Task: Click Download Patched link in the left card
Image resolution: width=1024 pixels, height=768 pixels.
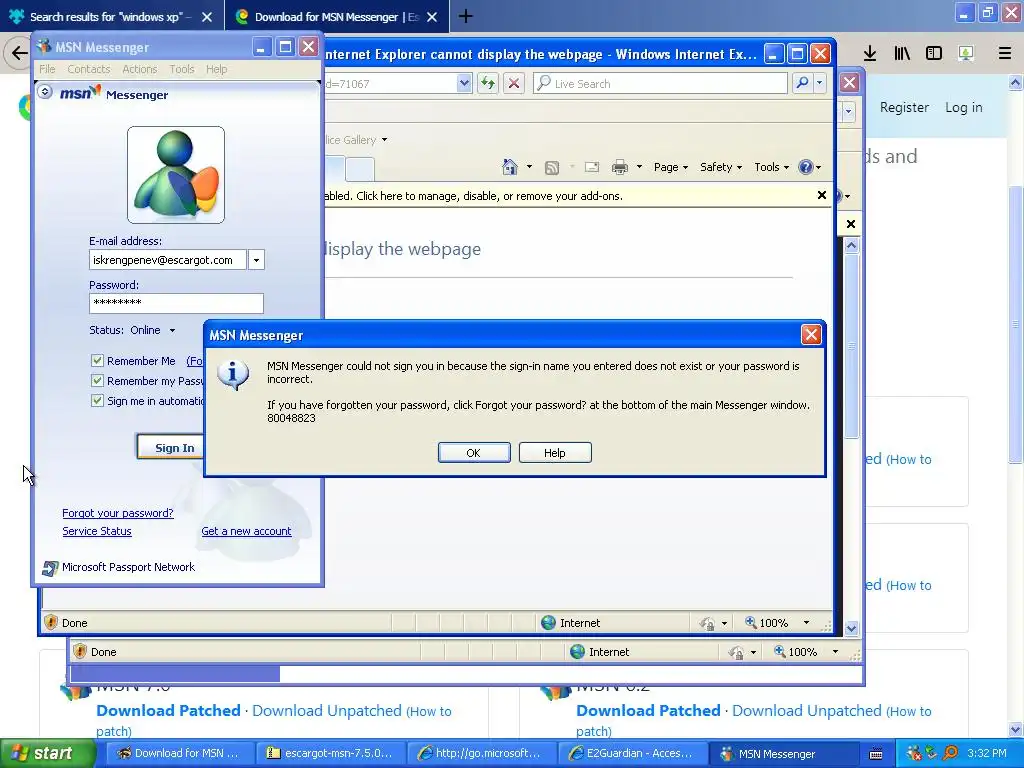Action: tap(168, 711)
